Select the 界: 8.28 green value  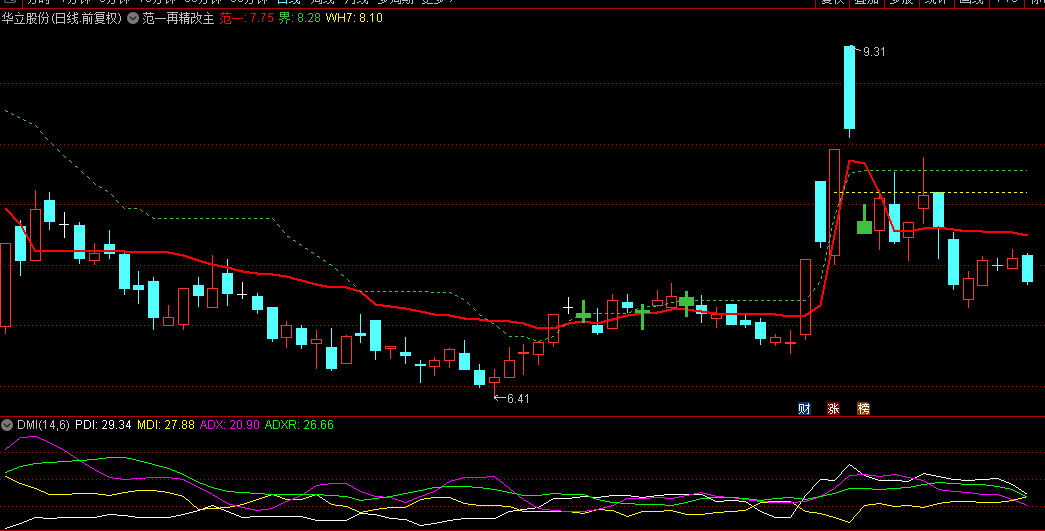click(300, 19)
